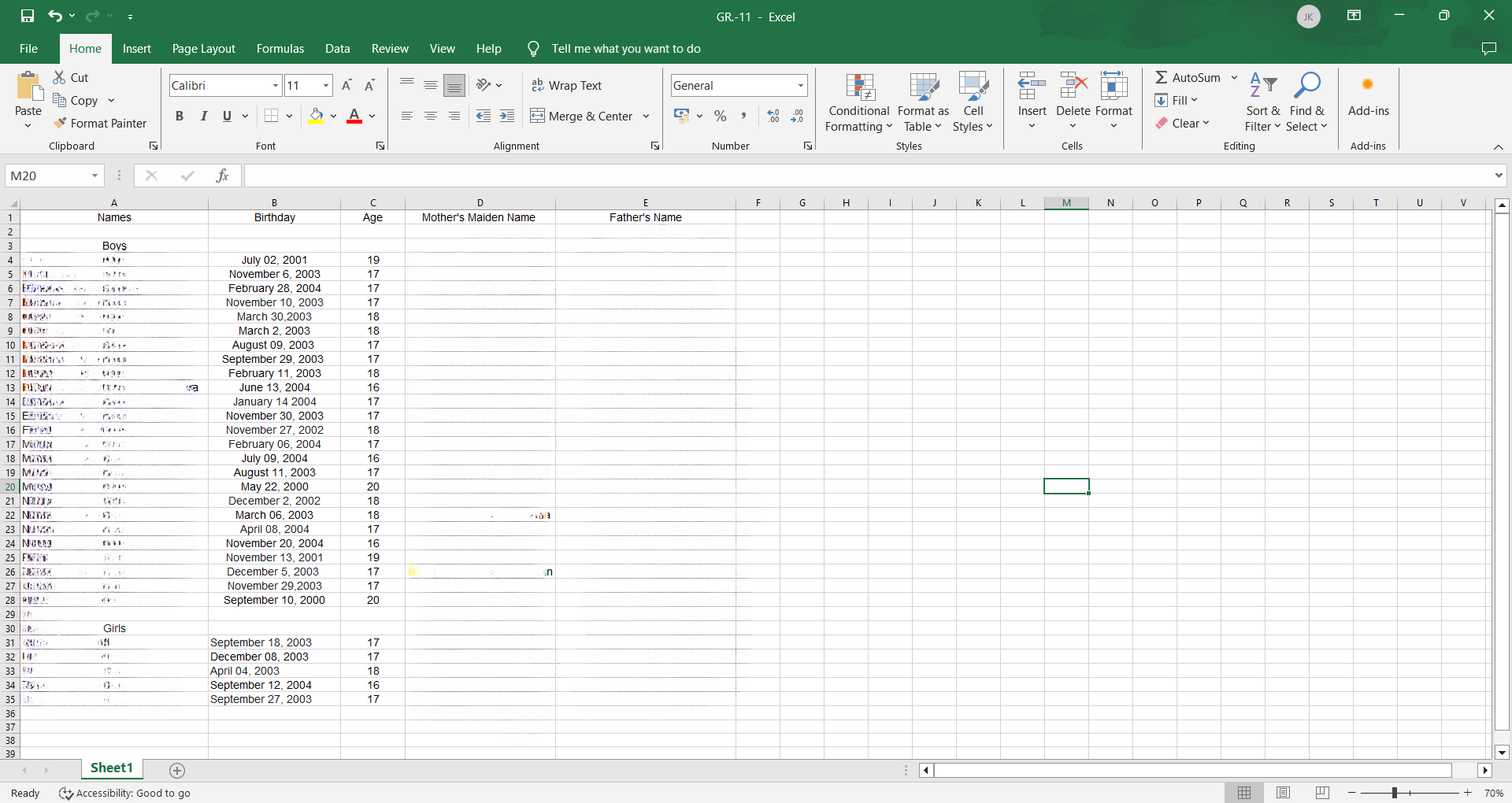Apply Comma Style
The width and height of the screenshot is (1512, 803).
click(x=743, y=116)
